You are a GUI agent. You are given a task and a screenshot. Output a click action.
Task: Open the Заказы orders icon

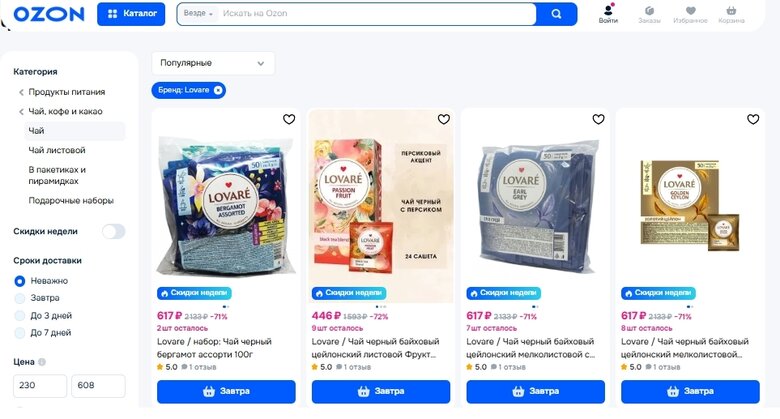(649, 13)
